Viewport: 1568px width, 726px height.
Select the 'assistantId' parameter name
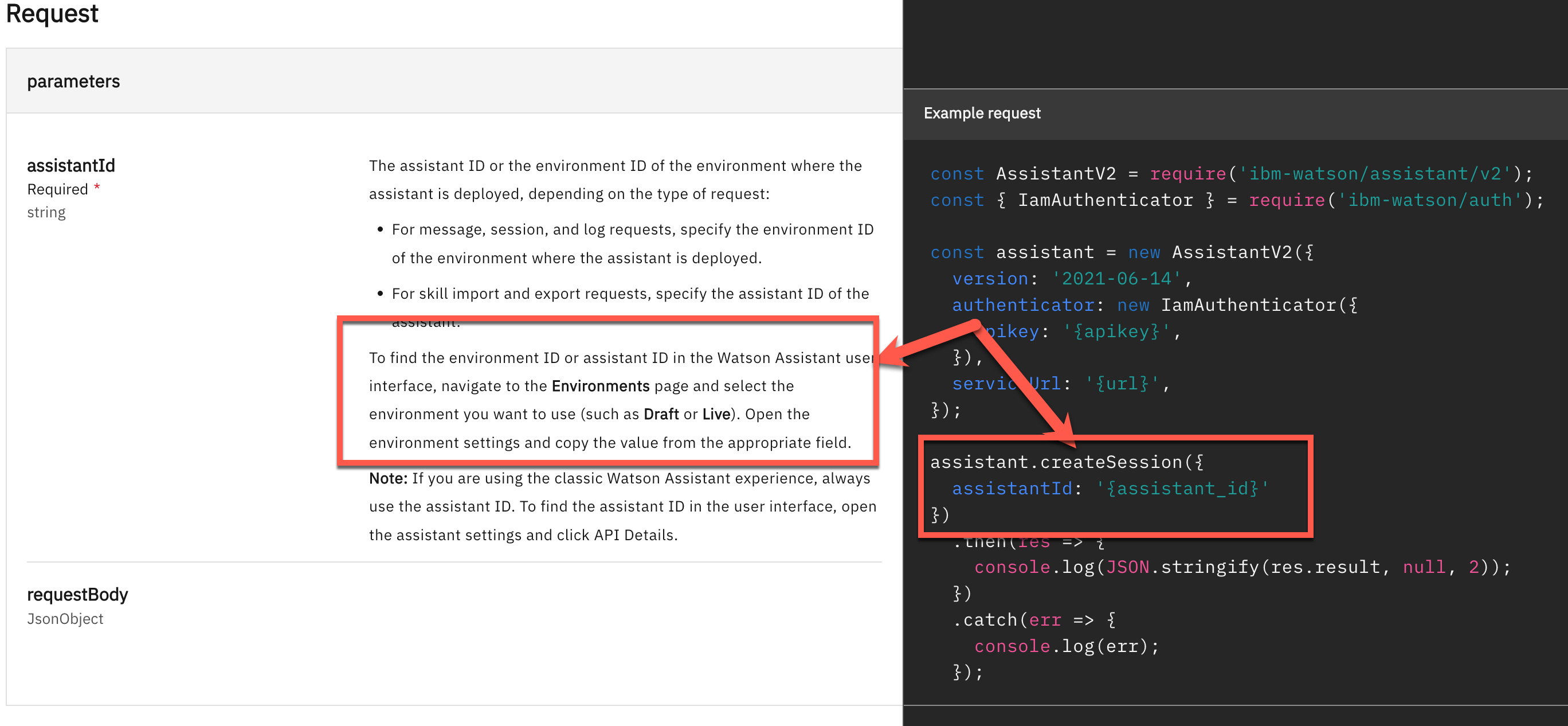(70, 166)
